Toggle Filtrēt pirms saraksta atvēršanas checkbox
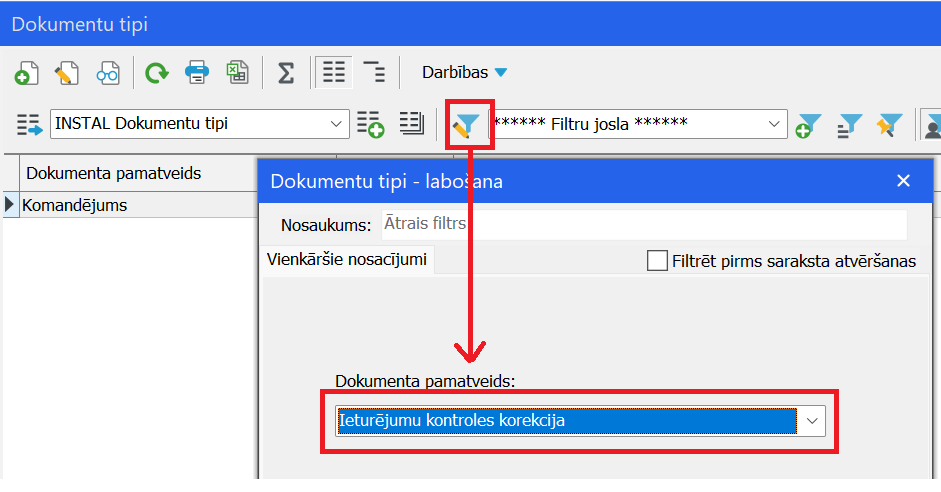Viewport: 941px width, 492px height. pyautogui.click(x=657, y=261)
